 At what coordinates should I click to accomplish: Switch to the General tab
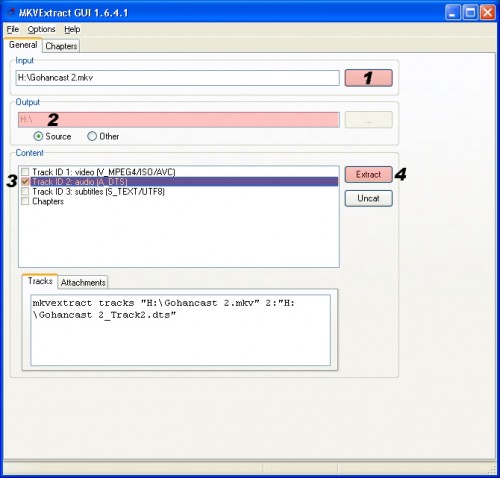pos(23,45)
